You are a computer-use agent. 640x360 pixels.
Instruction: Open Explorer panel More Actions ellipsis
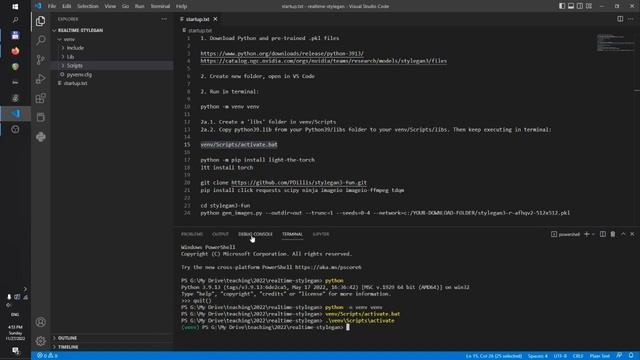point(164,19)
